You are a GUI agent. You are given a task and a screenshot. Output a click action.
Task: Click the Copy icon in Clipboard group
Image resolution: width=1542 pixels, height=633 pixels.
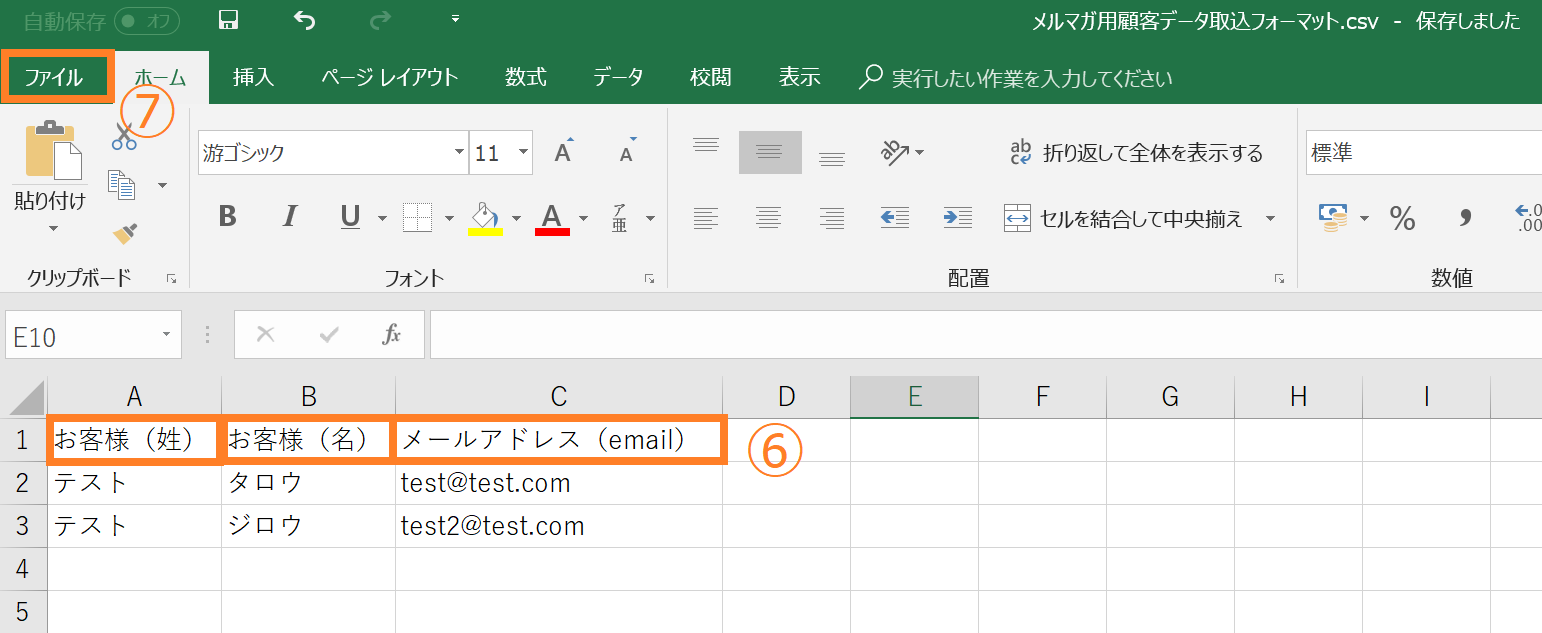[122, 185]
